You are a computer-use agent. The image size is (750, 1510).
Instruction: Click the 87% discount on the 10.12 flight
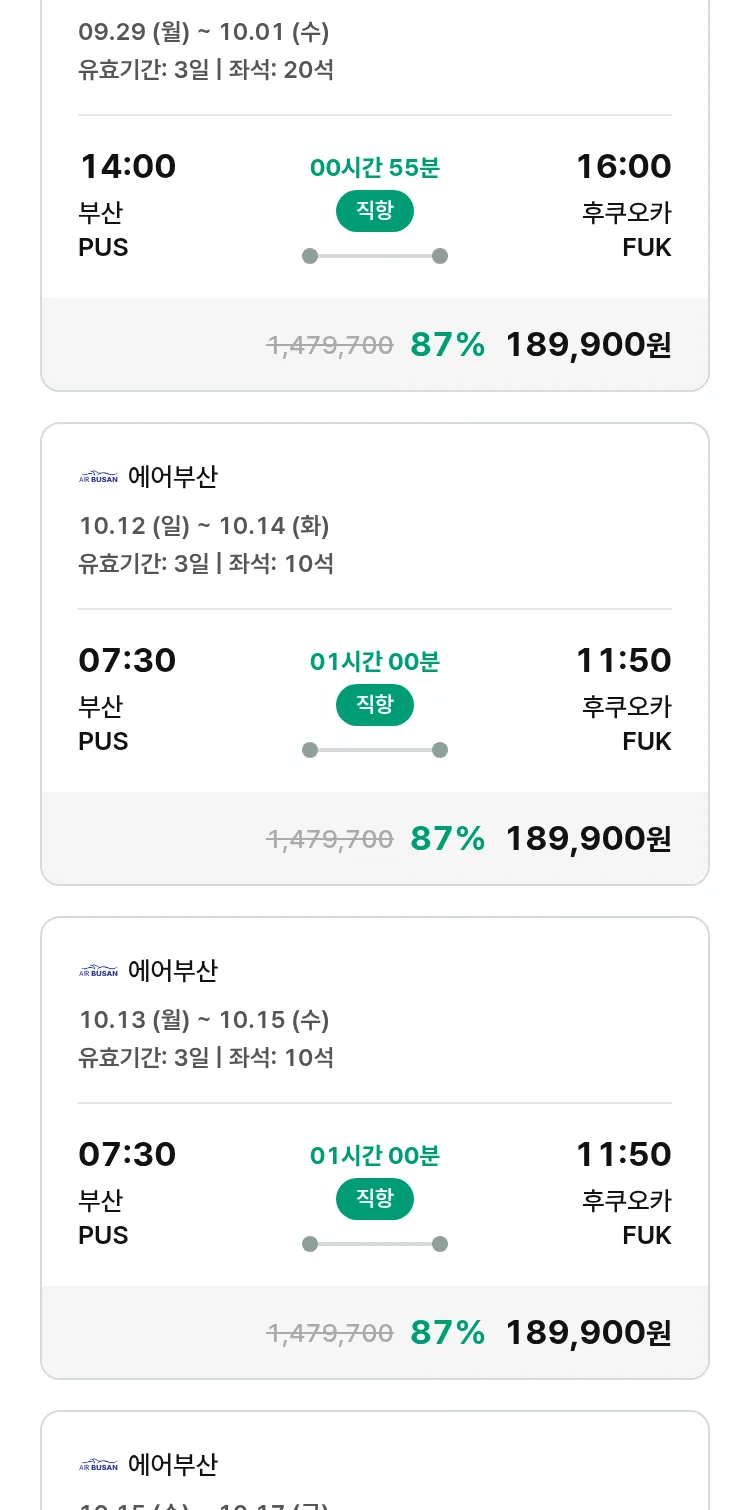coord(447,839)
